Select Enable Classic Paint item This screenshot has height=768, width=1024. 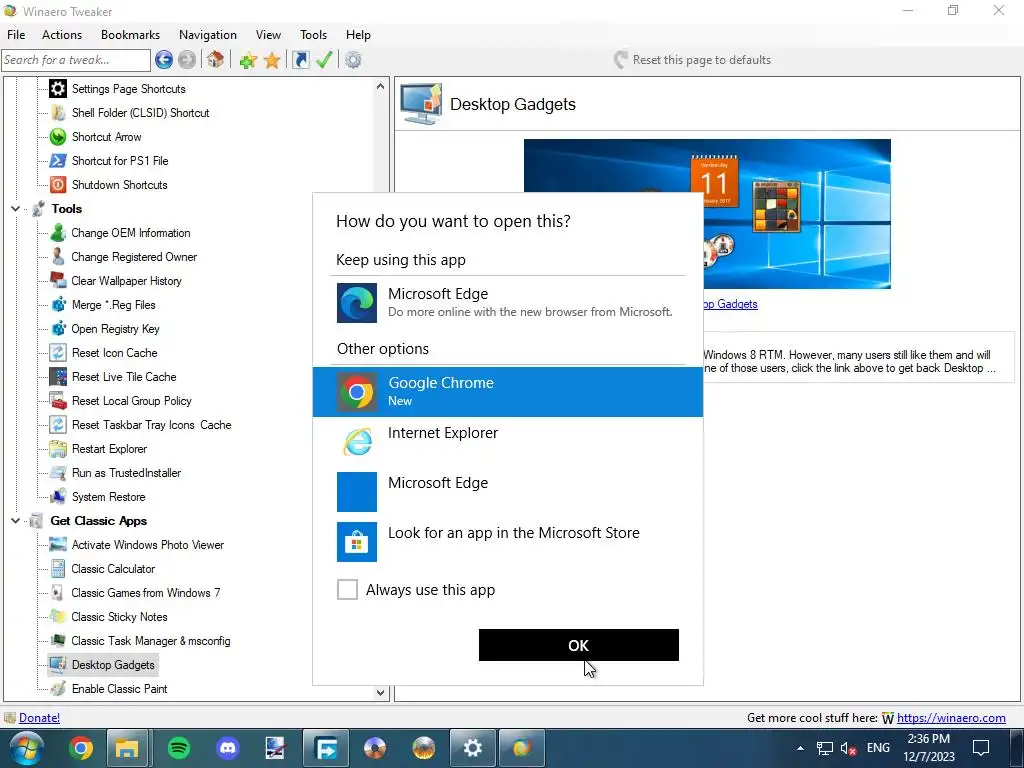(119, 689)
